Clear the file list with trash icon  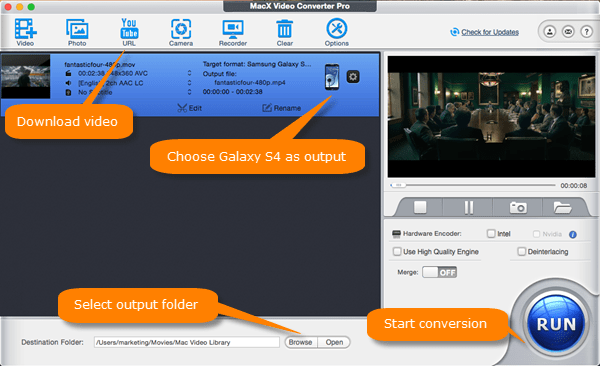point(285,32)
